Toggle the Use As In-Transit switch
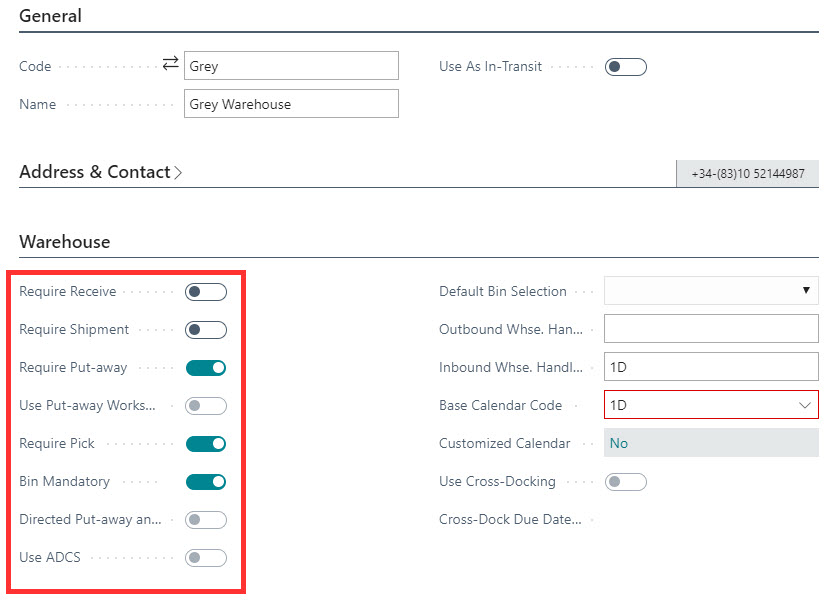This screenshot has height=603, width=833. point(626,67)
